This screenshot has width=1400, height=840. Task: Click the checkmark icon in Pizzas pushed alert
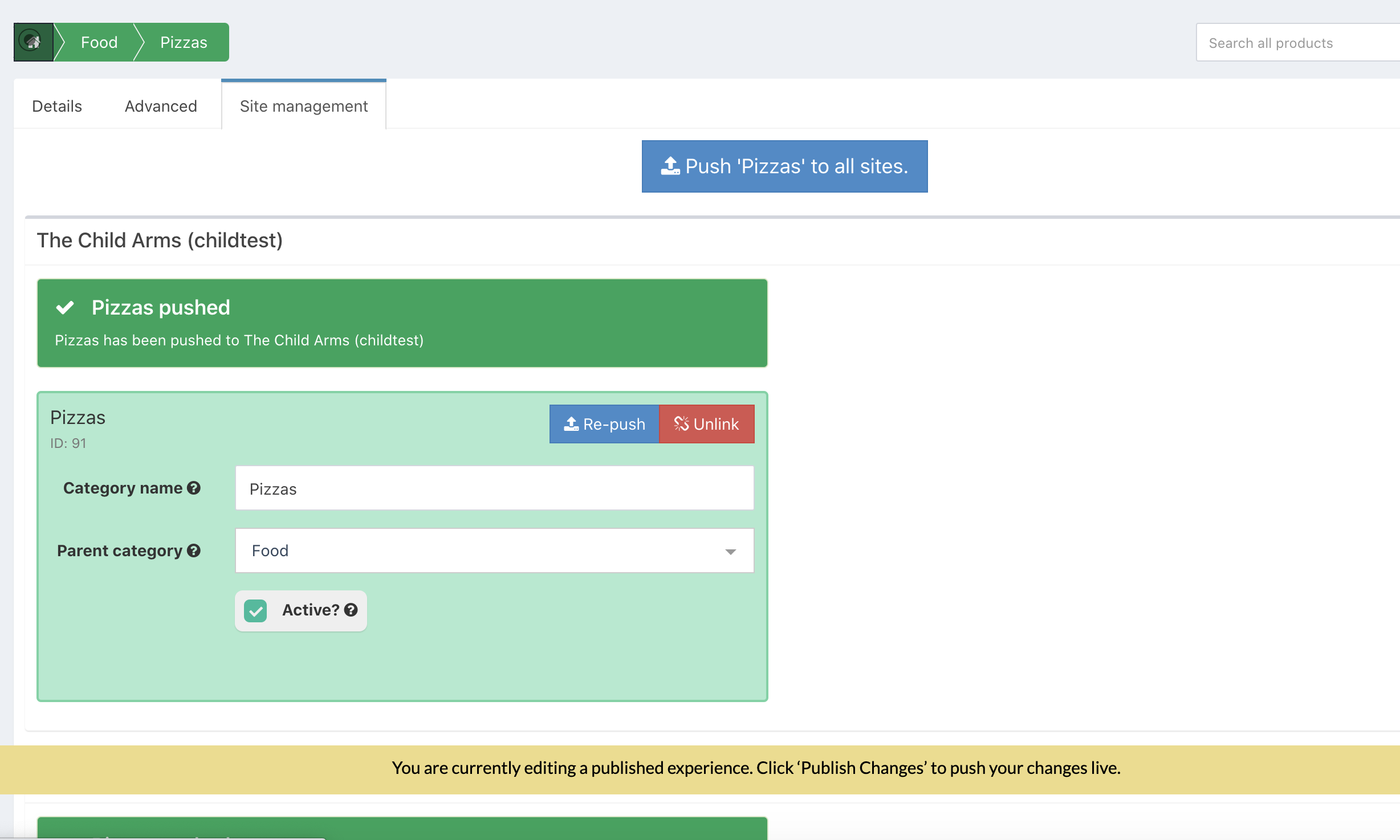[x=65, y=308]
